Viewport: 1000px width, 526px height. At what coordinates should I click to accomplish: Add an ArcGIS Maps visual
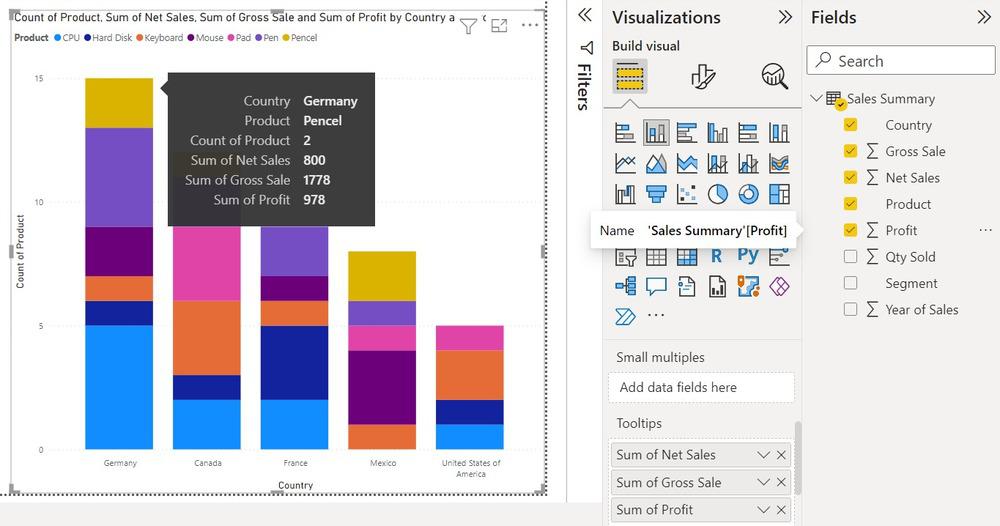tap(748, 286)
